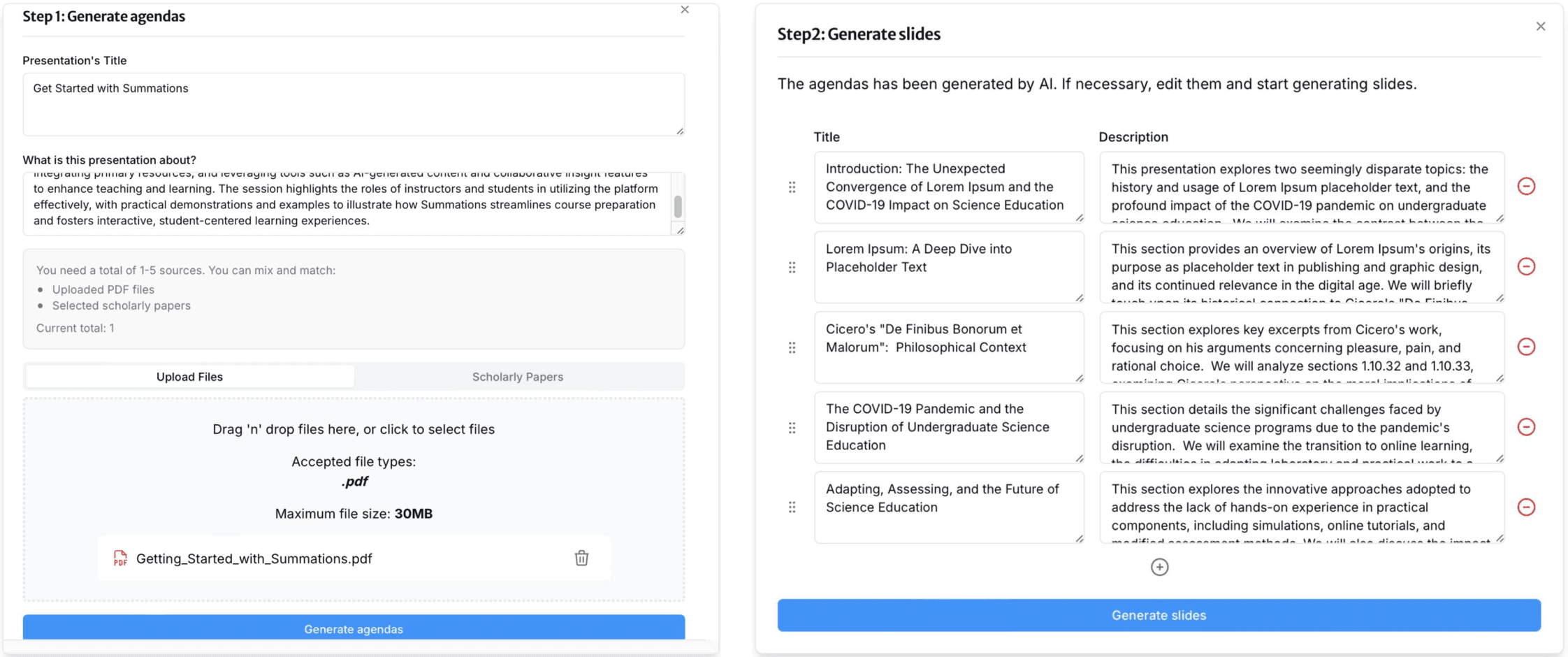Click the PDF icon of uploaded file
Image resolution: width=1568 pixels, height=657 pixels.
pyautogui.click(x=120, y=558)
